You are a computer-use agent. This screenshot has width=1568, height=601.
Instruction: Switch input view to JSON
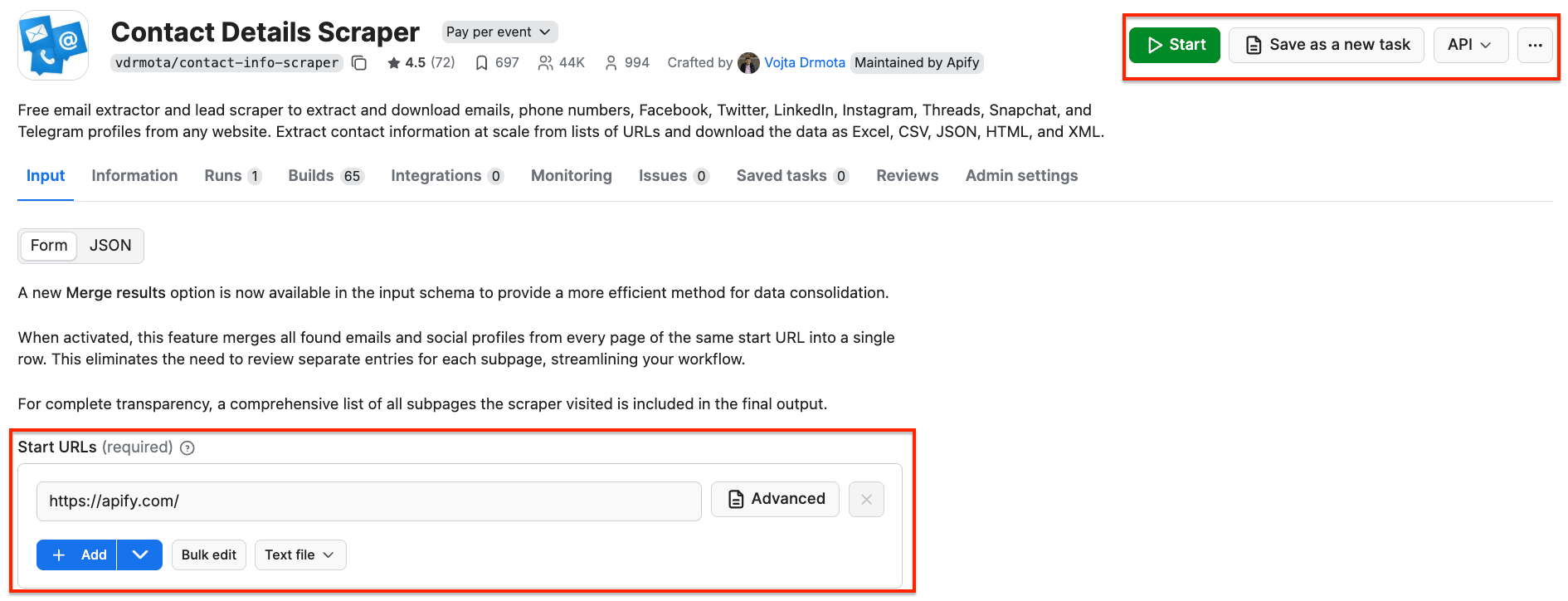(110, 245)
